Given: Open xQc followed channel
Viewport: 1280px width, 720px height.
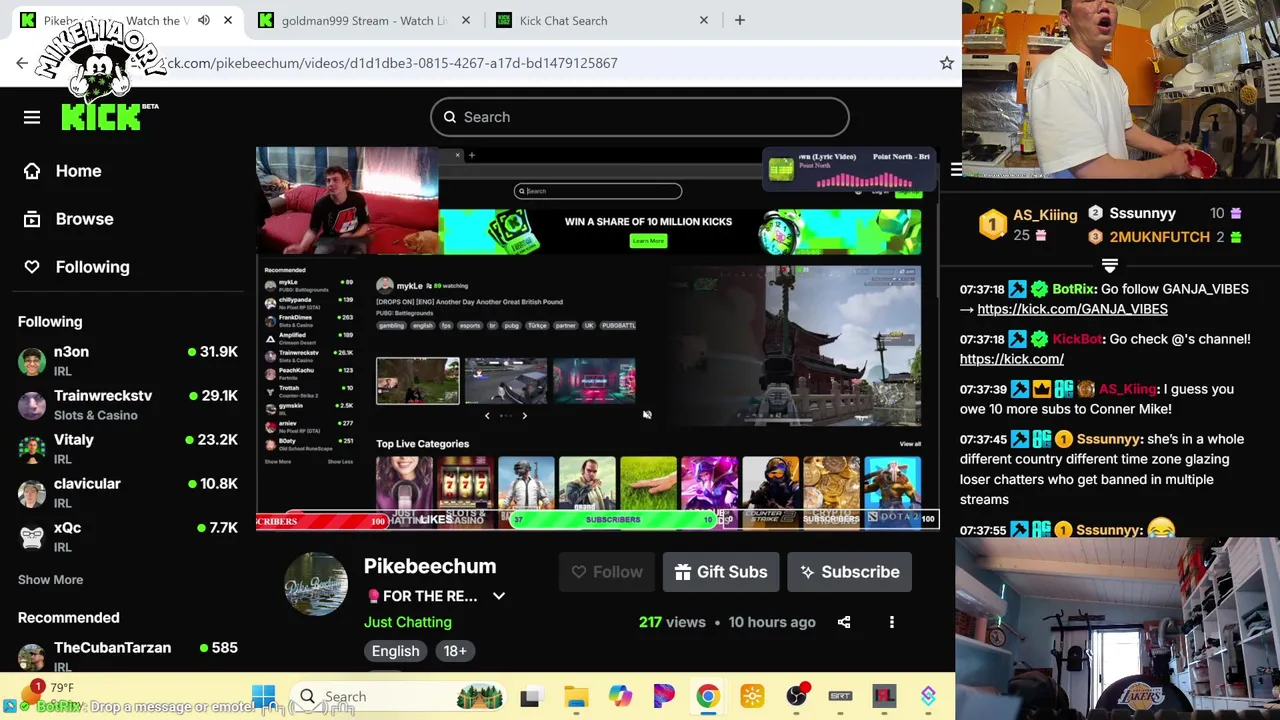Looking at the screenshot, I should 128,537.
